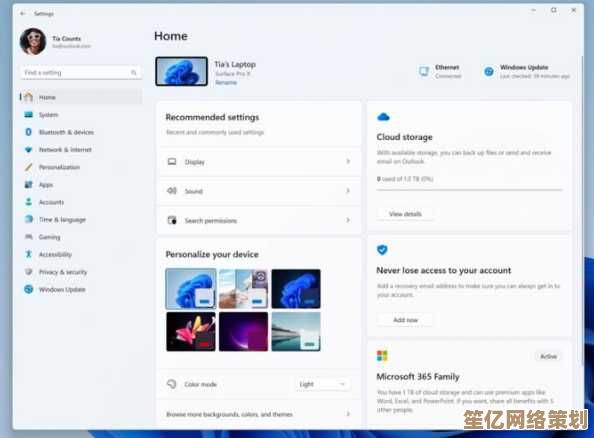
Task: Click the cloud storage usage bar
Action: [469, 189]
